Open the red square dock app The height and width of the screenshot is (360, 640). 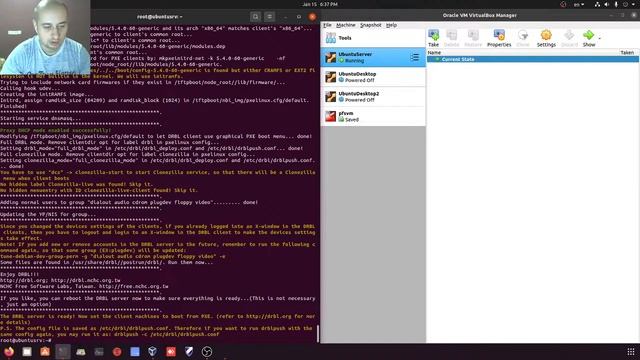click(x=171, y=351)
